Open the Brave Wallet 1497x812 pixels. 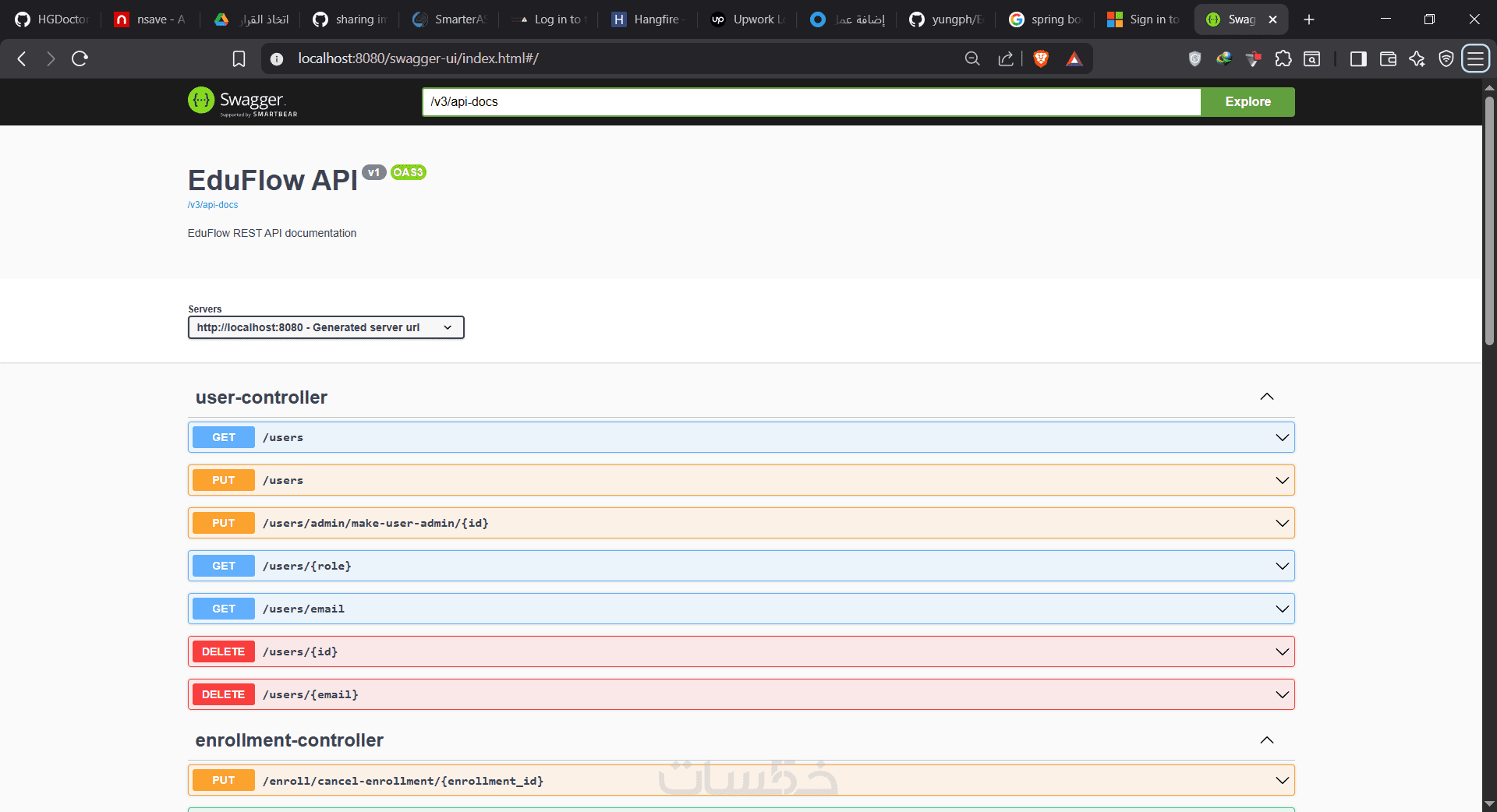coord(1388,58)
